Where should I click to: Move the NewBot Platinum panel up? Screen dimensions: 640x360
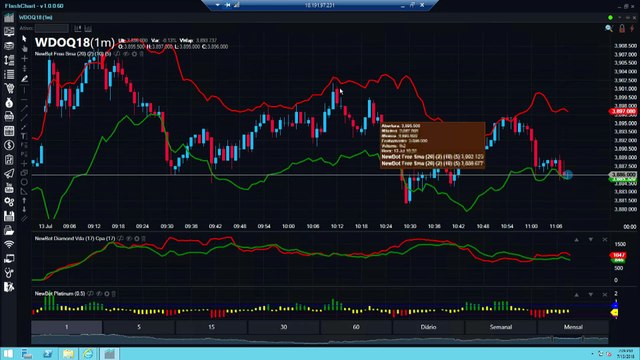coord(576,294)
